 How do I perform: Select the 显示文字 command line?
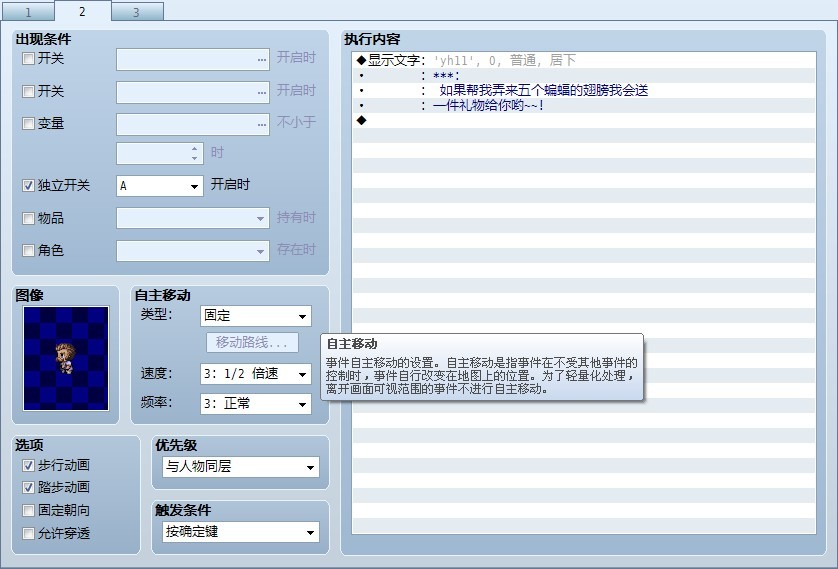pos(584,60)
